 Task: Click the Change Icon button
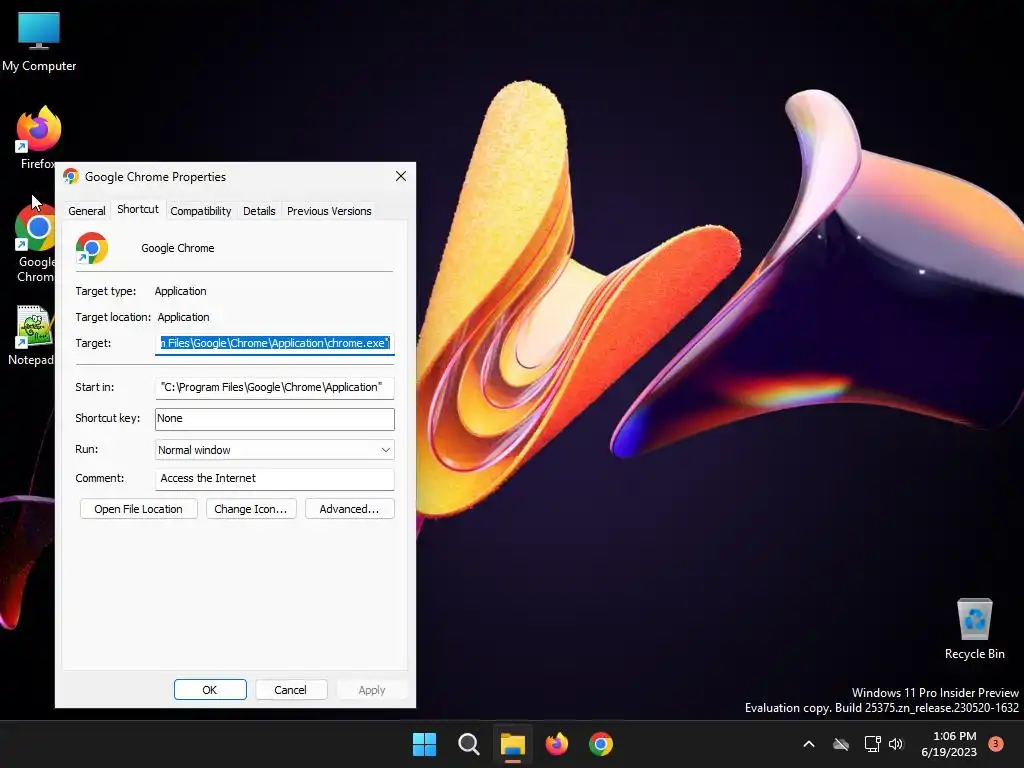click(251, 509)
